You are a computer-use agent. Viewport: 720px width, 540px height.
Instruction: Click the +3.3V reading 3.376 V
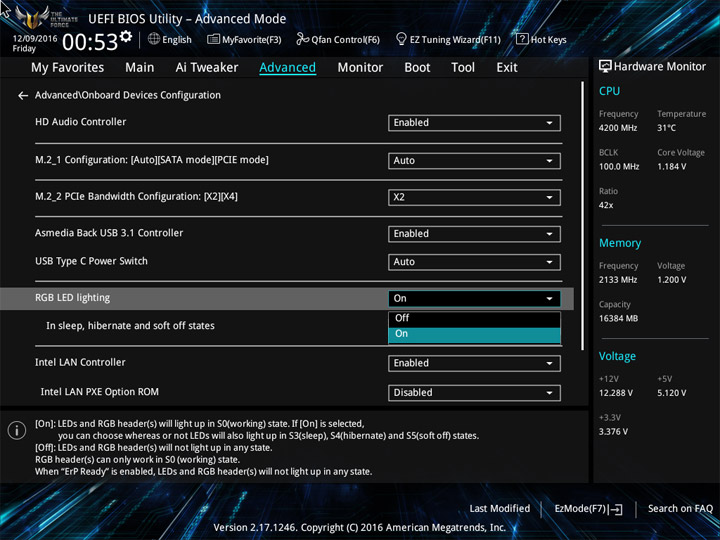tap(613, 432)
